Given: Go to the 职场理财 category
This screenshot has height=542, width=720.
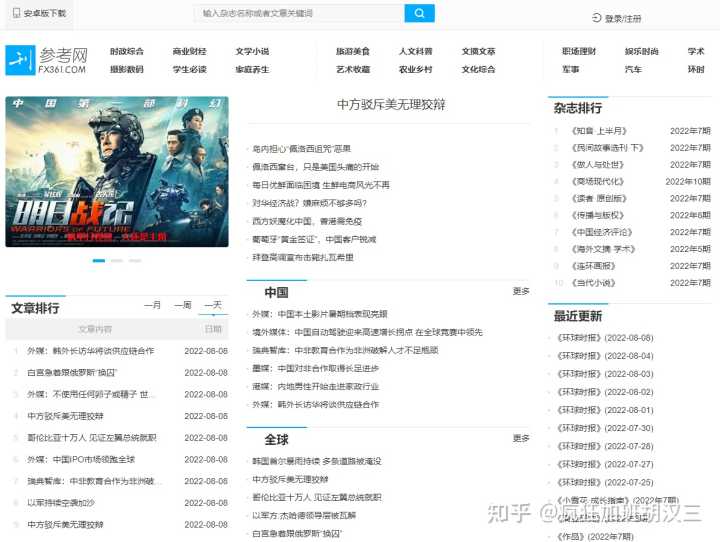Looking at the screenshot, I should (x=579, y=51).
